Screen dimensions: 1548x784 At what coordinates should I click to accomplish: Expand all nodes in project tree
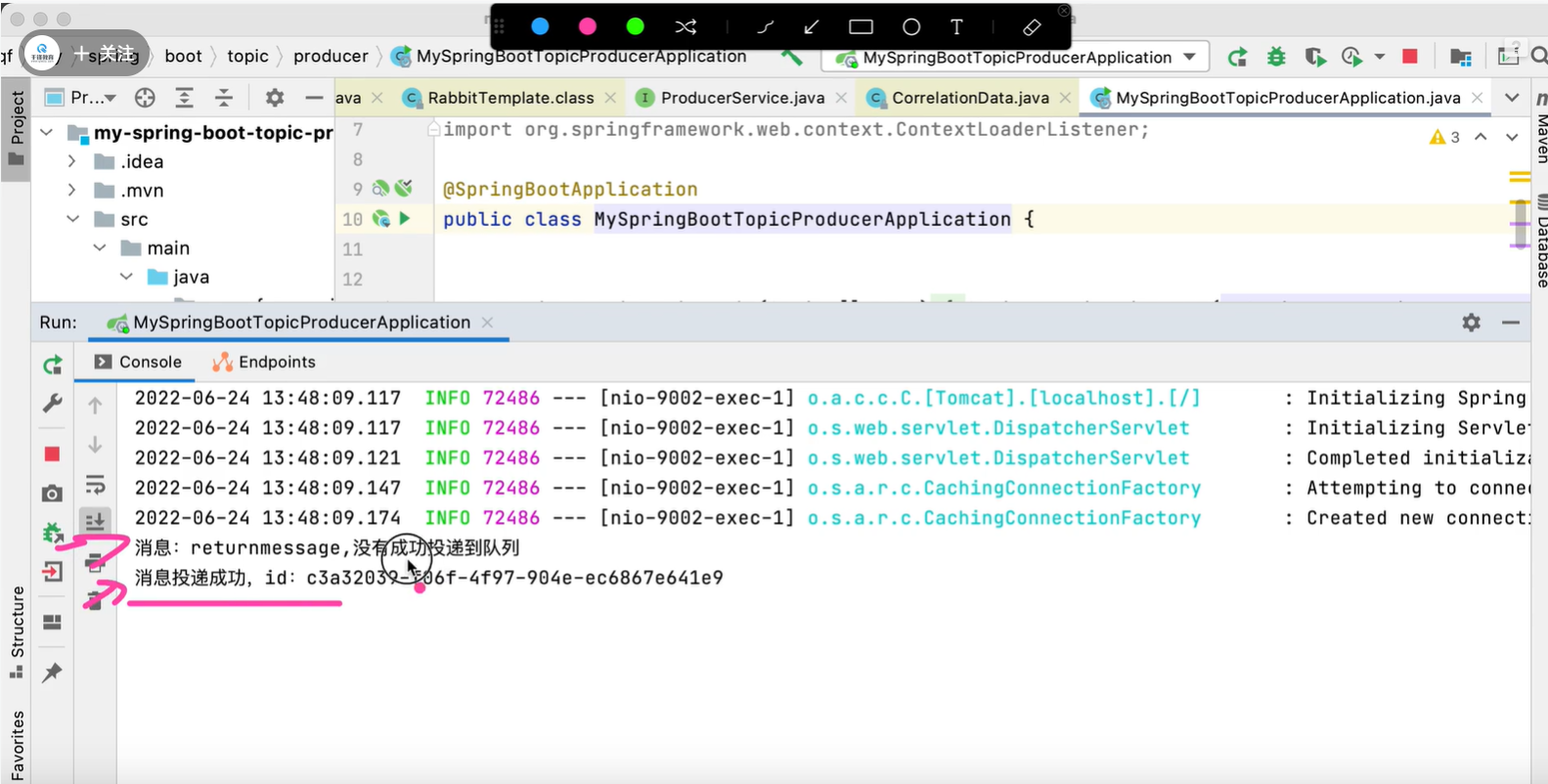tap(184, 98)
